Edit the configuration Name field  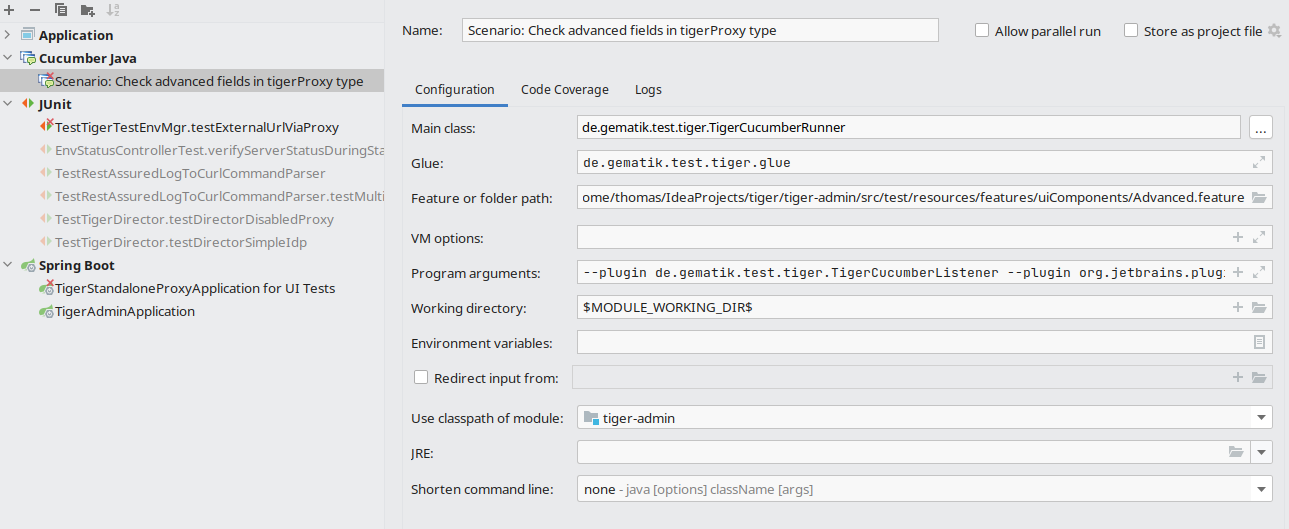(700, 30)
